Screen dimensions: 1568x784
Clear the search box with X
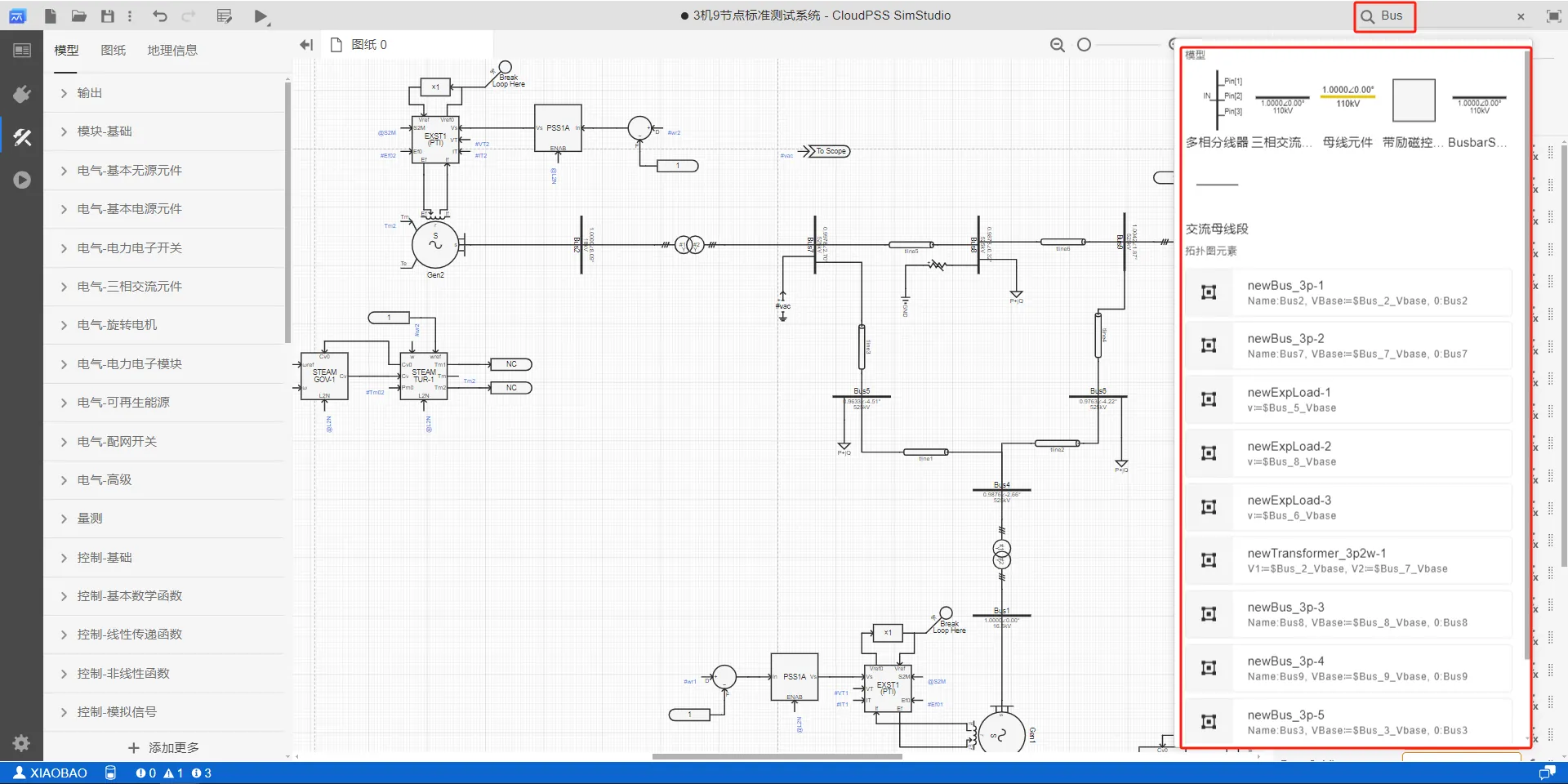[x=1521, y=16]
